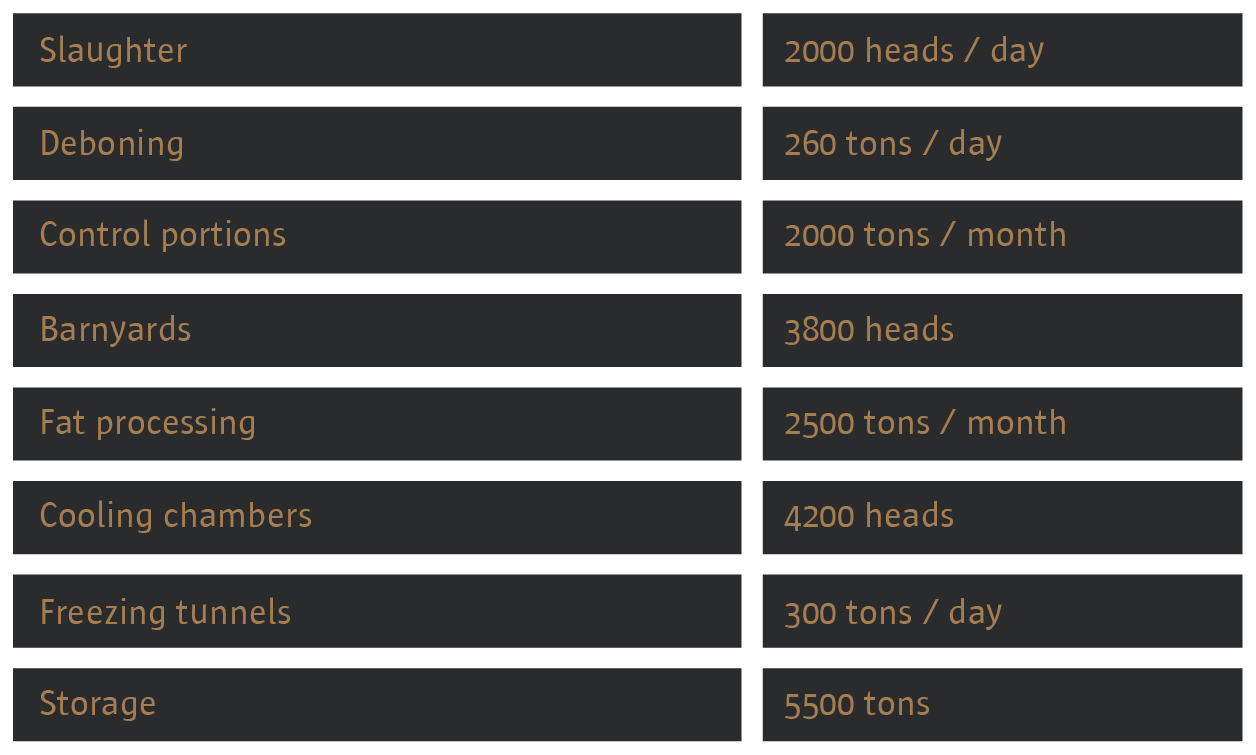This screenshot has width=1256, height=755.
Task: Click the 2000 heads / day value
Action: tap(913, 50)
